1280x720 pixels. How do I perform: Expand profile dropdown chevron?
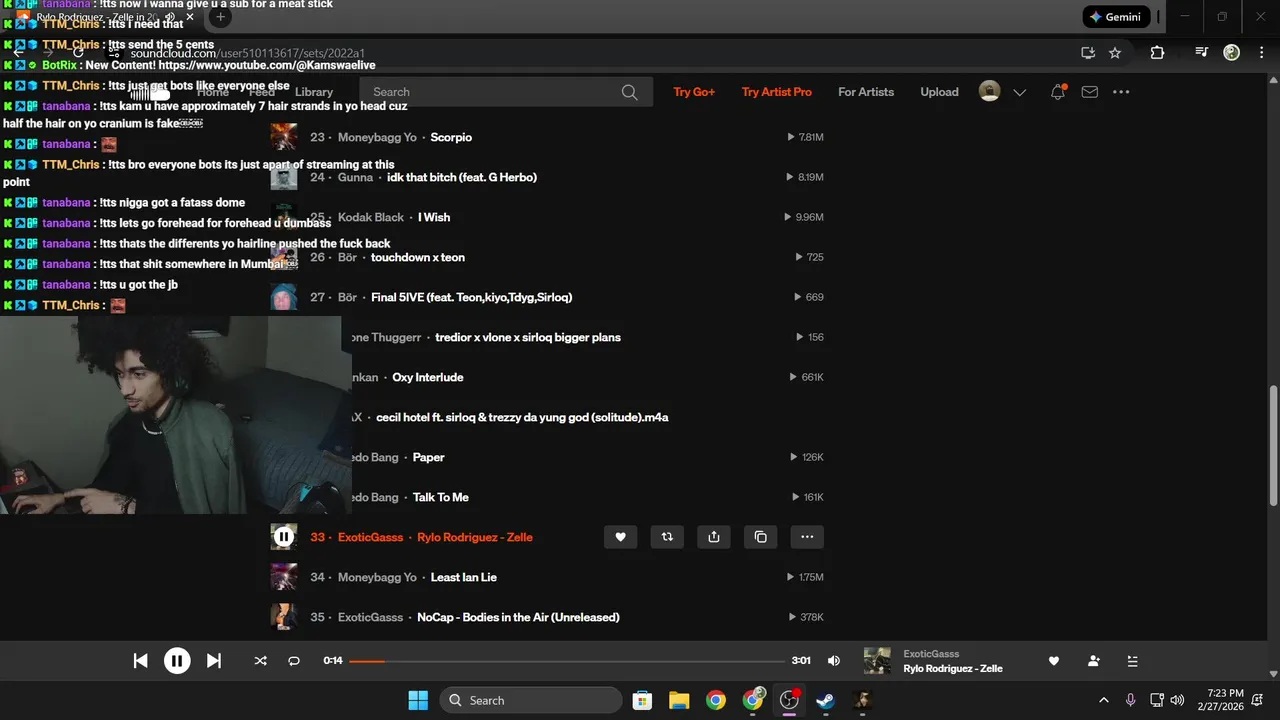point(1020,92)
